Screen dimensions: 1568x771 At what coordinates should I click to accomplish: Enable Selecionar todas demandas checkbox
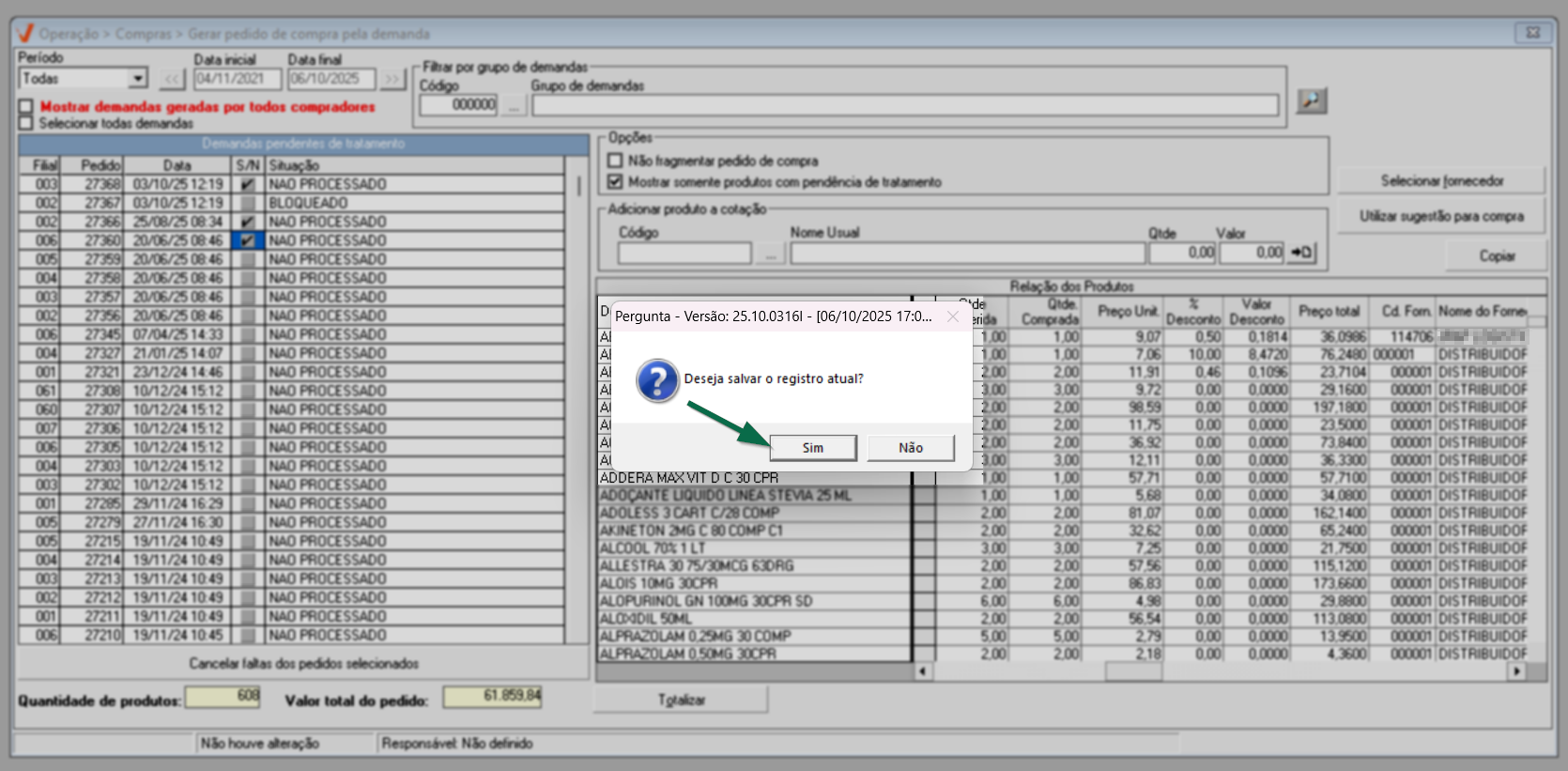pos(26,123)
